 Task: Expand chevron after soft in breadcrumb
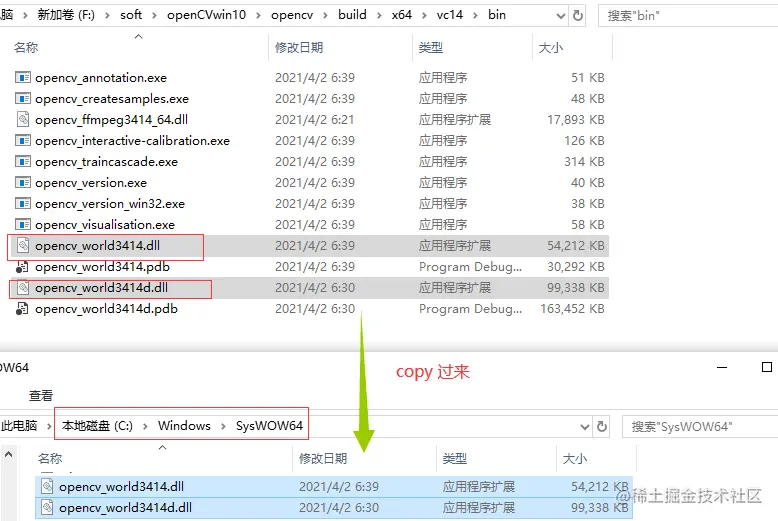click(154, 15)
